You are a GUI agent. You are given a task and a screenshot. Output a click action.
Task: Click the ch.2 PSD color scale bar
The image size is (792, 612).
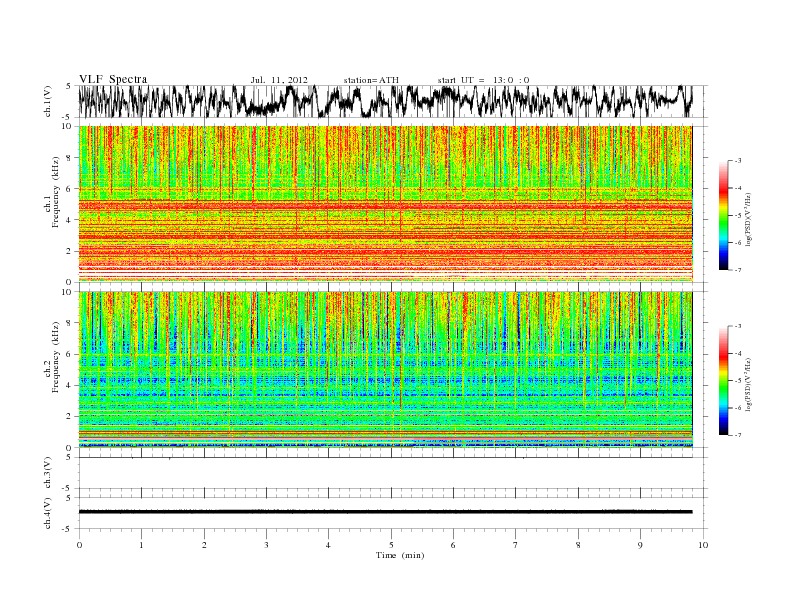pos(723,380)
